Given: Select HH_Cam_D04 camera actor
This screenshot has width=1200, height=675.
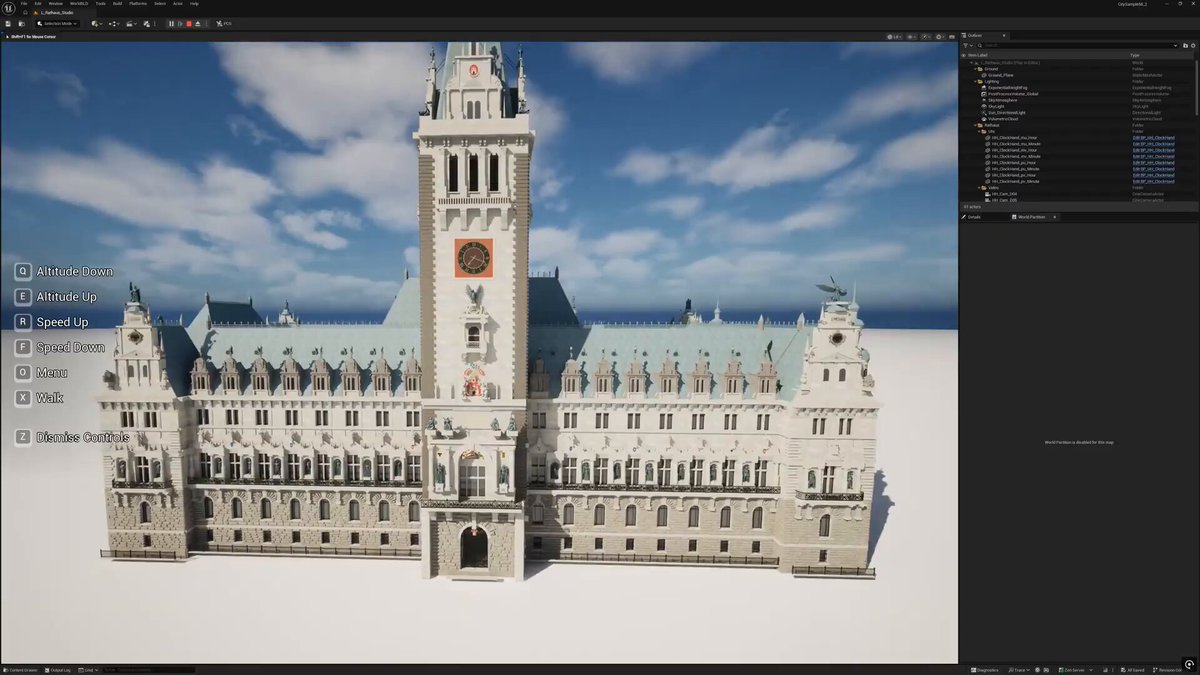Looking at the screenshot, I should (1004, 194).
